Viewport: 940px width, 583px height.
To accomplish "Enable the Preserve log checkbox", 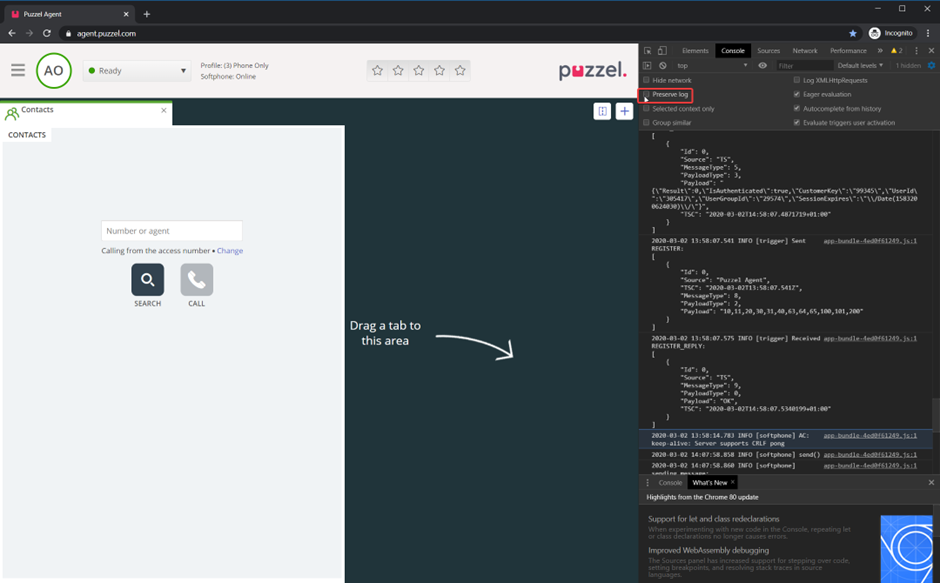I will pyautogui.click(x=647, y=94).
